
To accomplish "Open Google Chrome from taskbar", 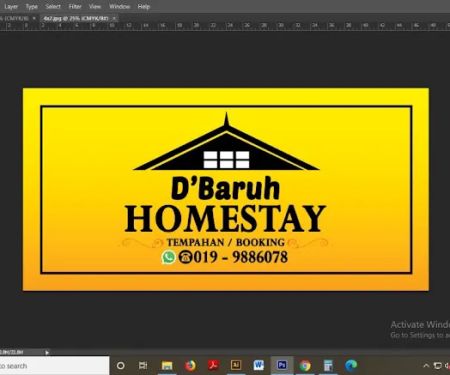I will (305, 366).
